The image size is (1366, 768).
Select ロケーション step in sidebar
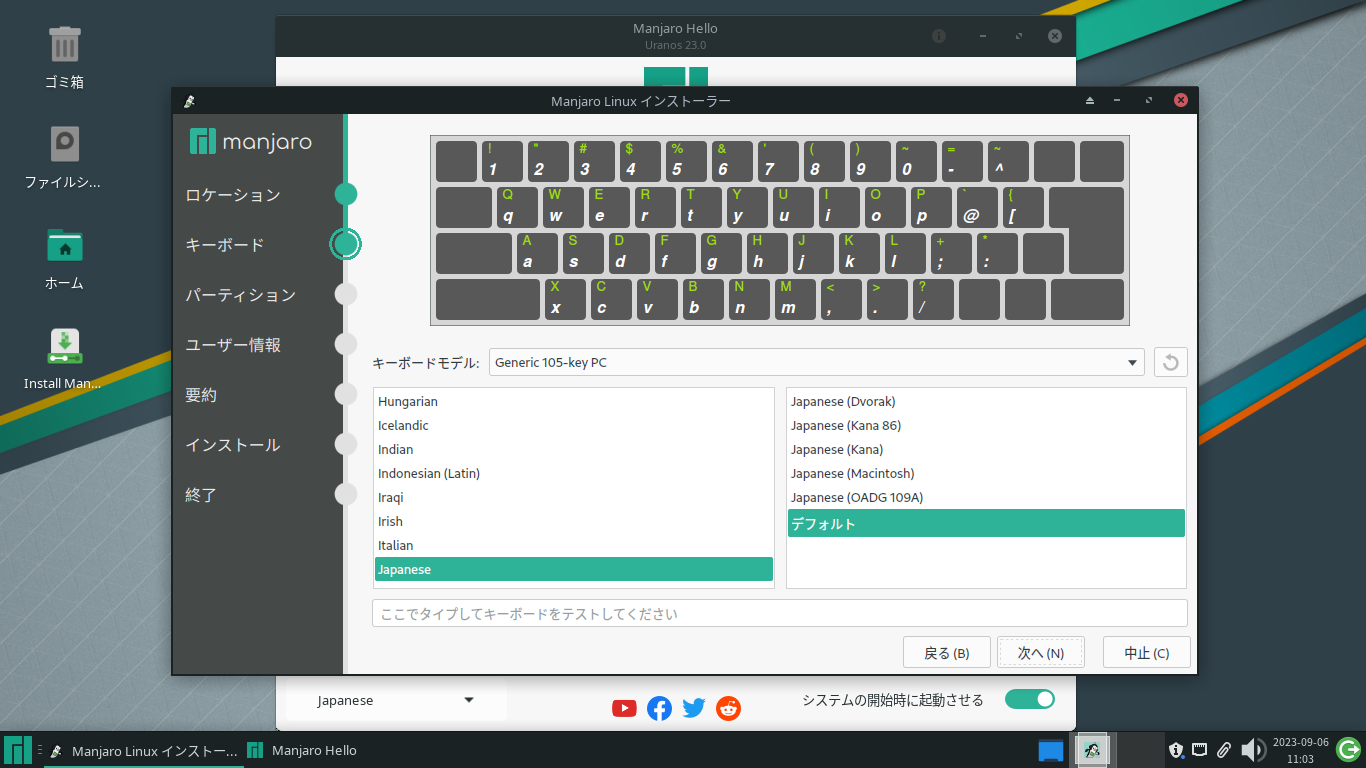pyautogui.click(x=233, y=195)
